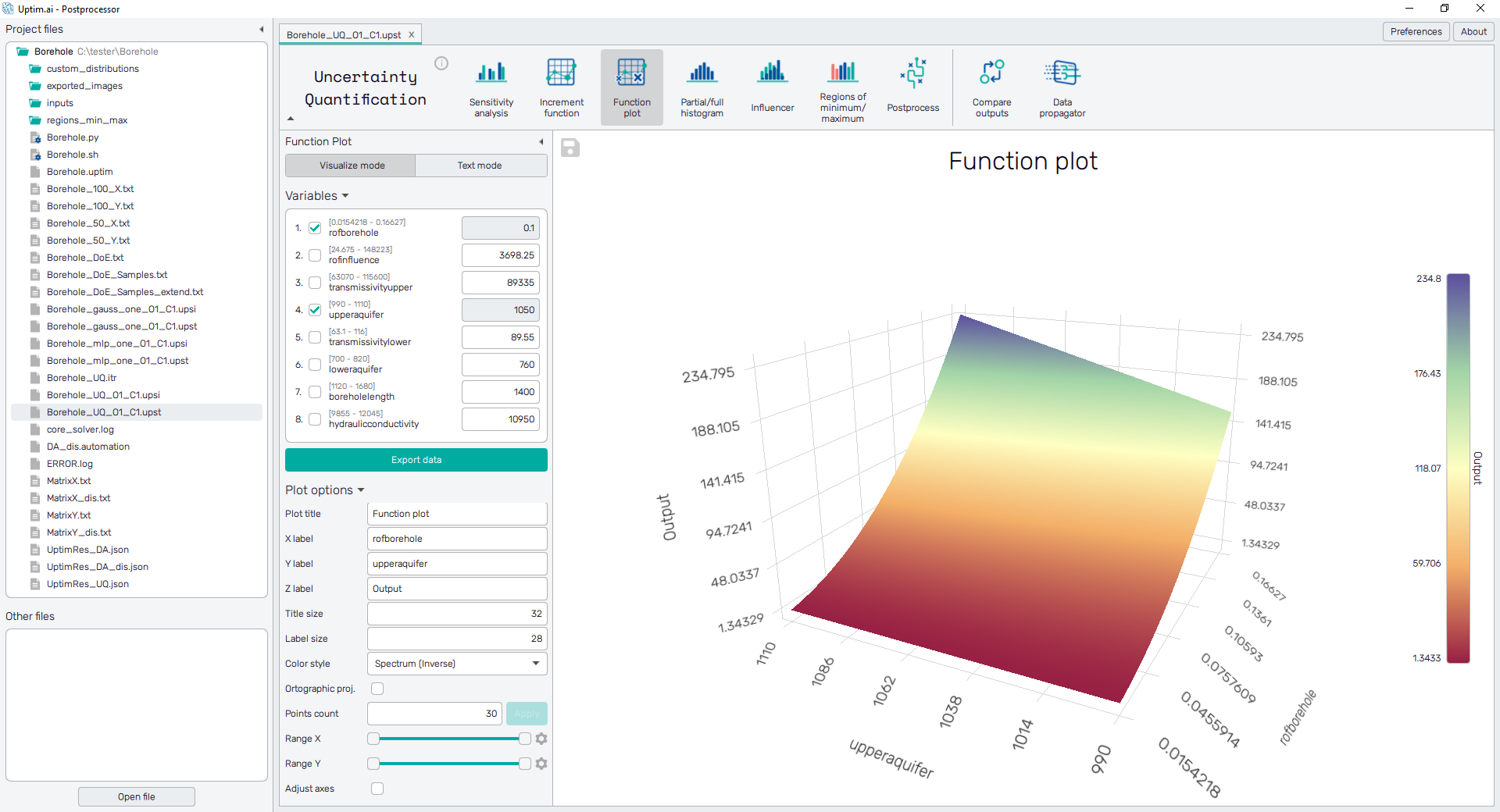
Task: Check the hydraulicconductivity variable checkbox
Action: click(315, 419)
